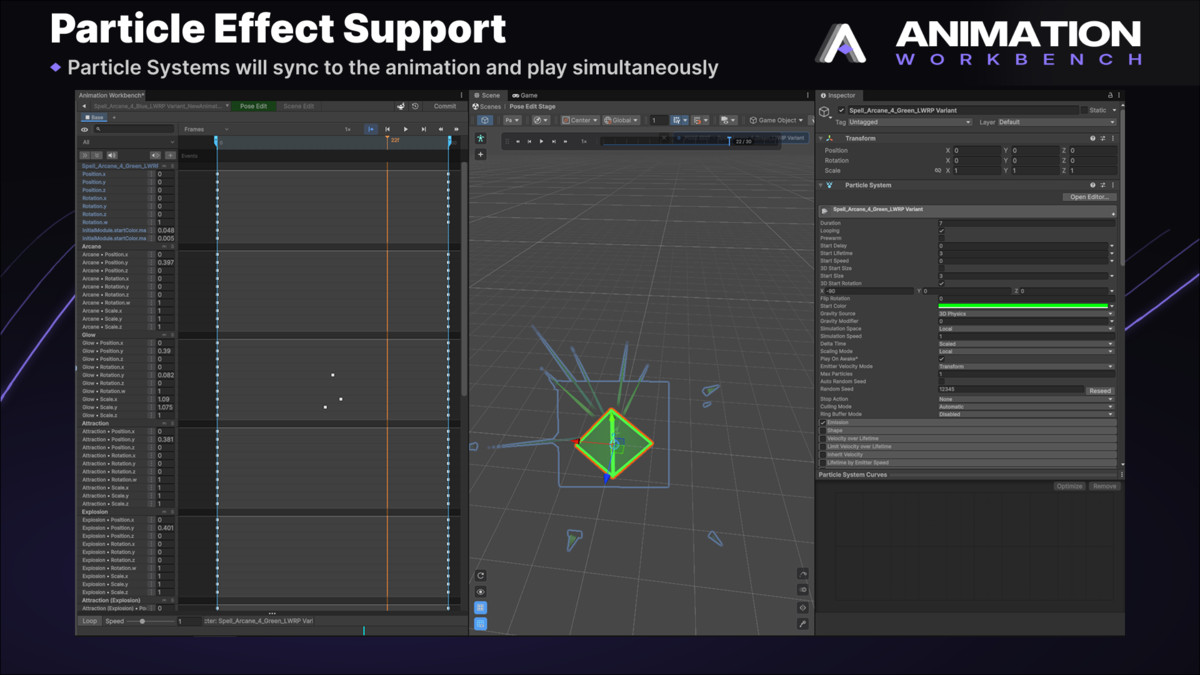This screenshot has width=1200, height=675.
Task: Enable Velocity over Lifetime module checkbox
Action: pos(823,439)
